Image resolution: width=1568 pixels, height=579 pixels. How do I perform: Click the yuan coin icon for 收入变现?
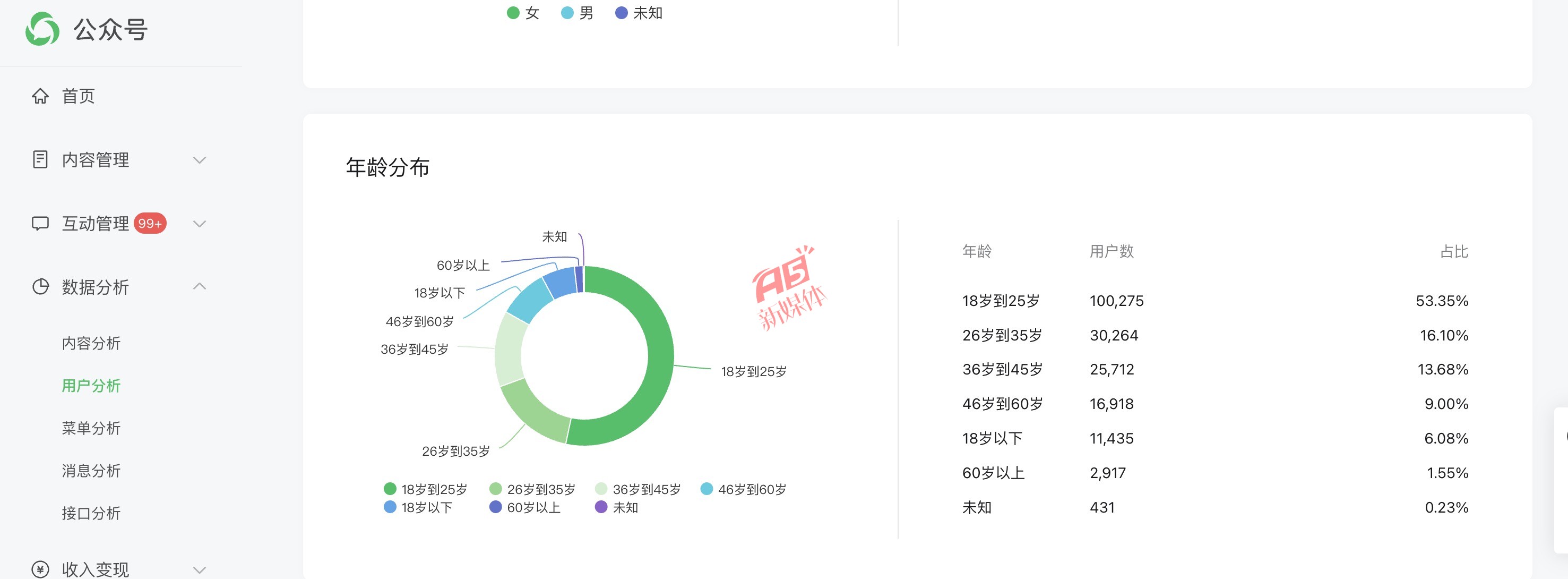coord(40,569)
